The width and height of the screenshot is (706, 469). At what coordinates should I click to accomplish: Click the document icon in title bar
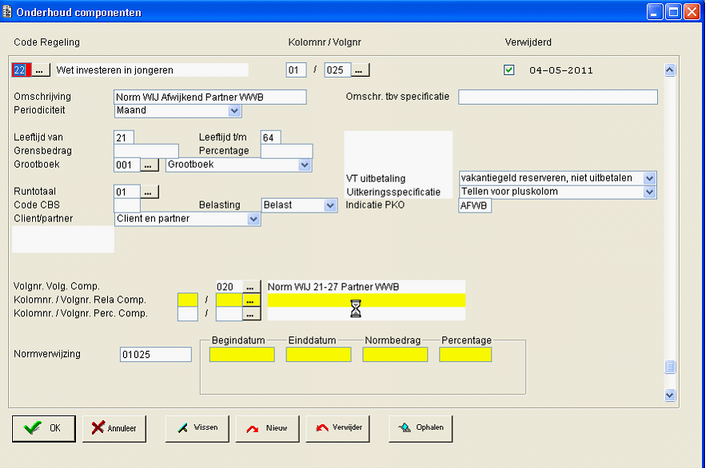[x=7, y=12]
